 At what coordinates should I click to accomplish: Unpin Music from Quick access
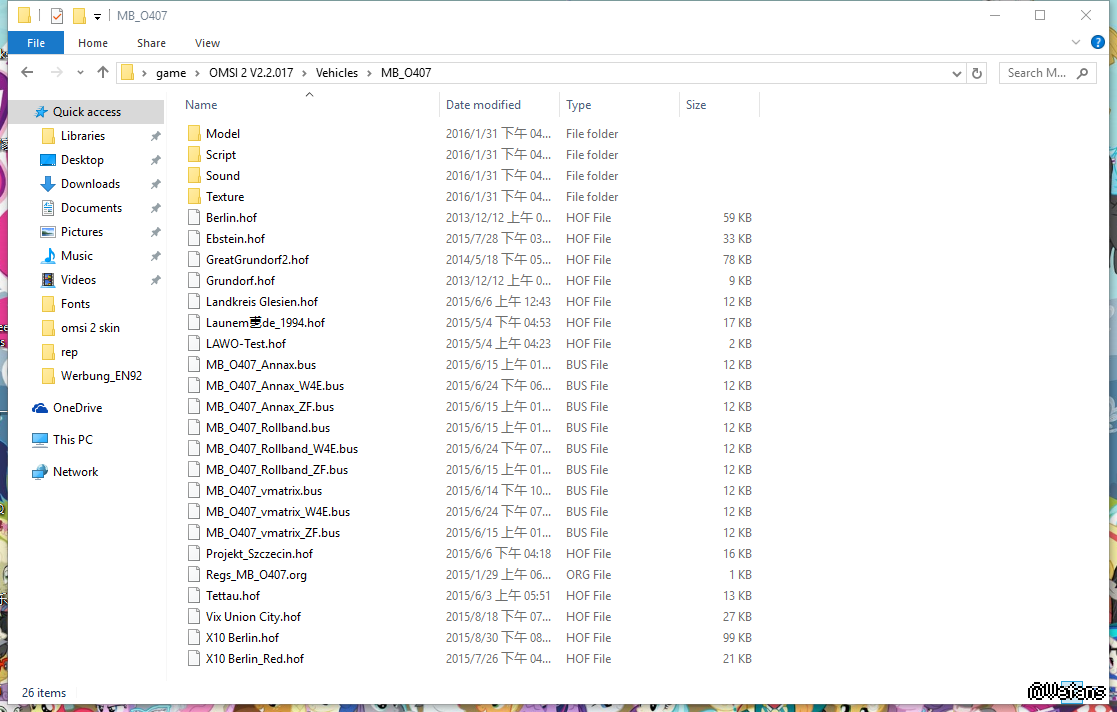(x=155, y=256)
